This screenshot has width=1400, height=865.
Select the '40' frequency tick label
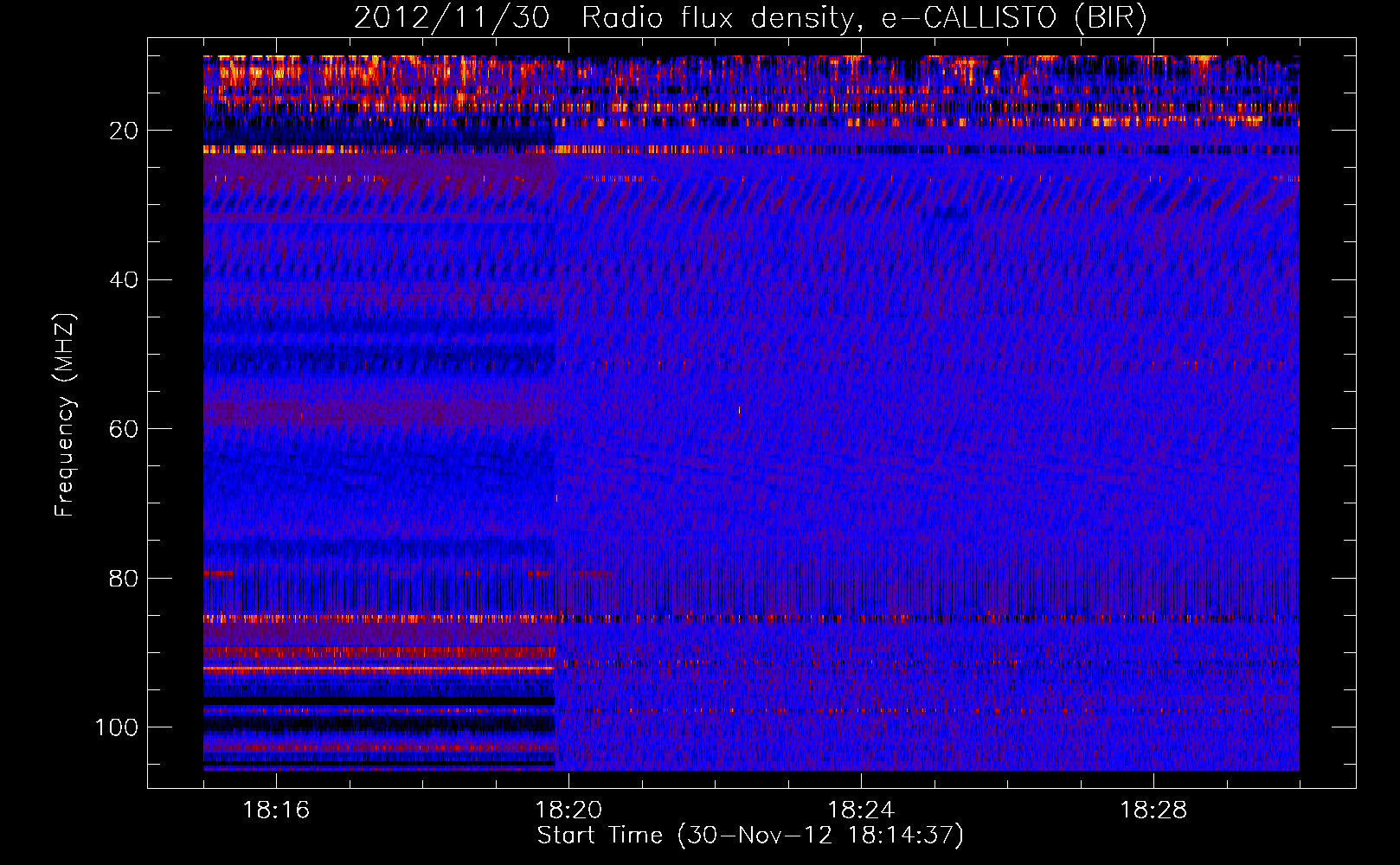pyautogui.click(x=124, y=279)
